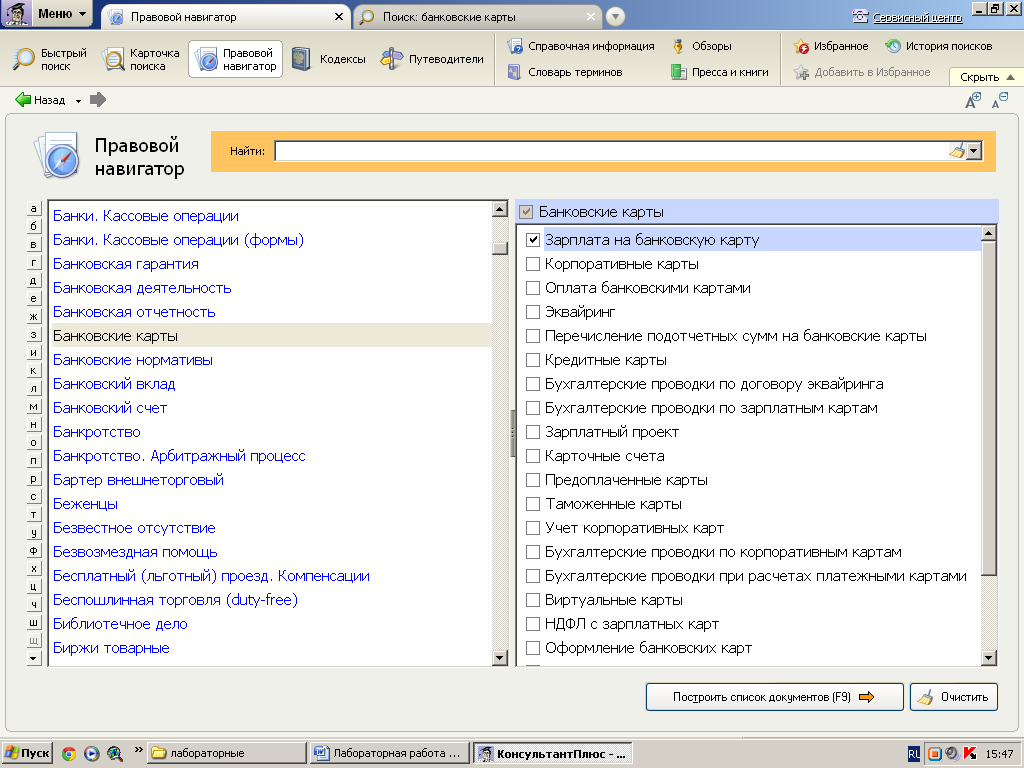Open Словарь терминов icon
The height and width of the screenshot is (768, 1024).
coord(515,72)
